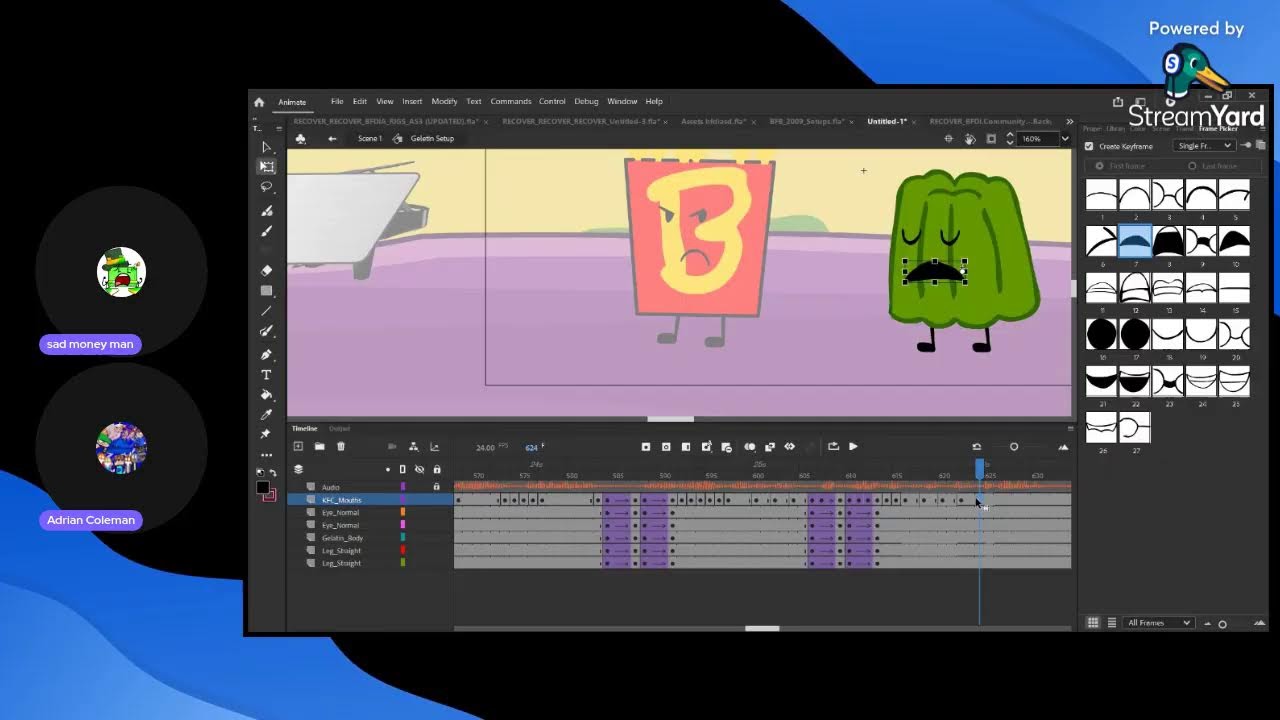Toggle show all layers as outlines
Image resolution: width=1280 pixels, height=720 pixels.
pos(403,469)
